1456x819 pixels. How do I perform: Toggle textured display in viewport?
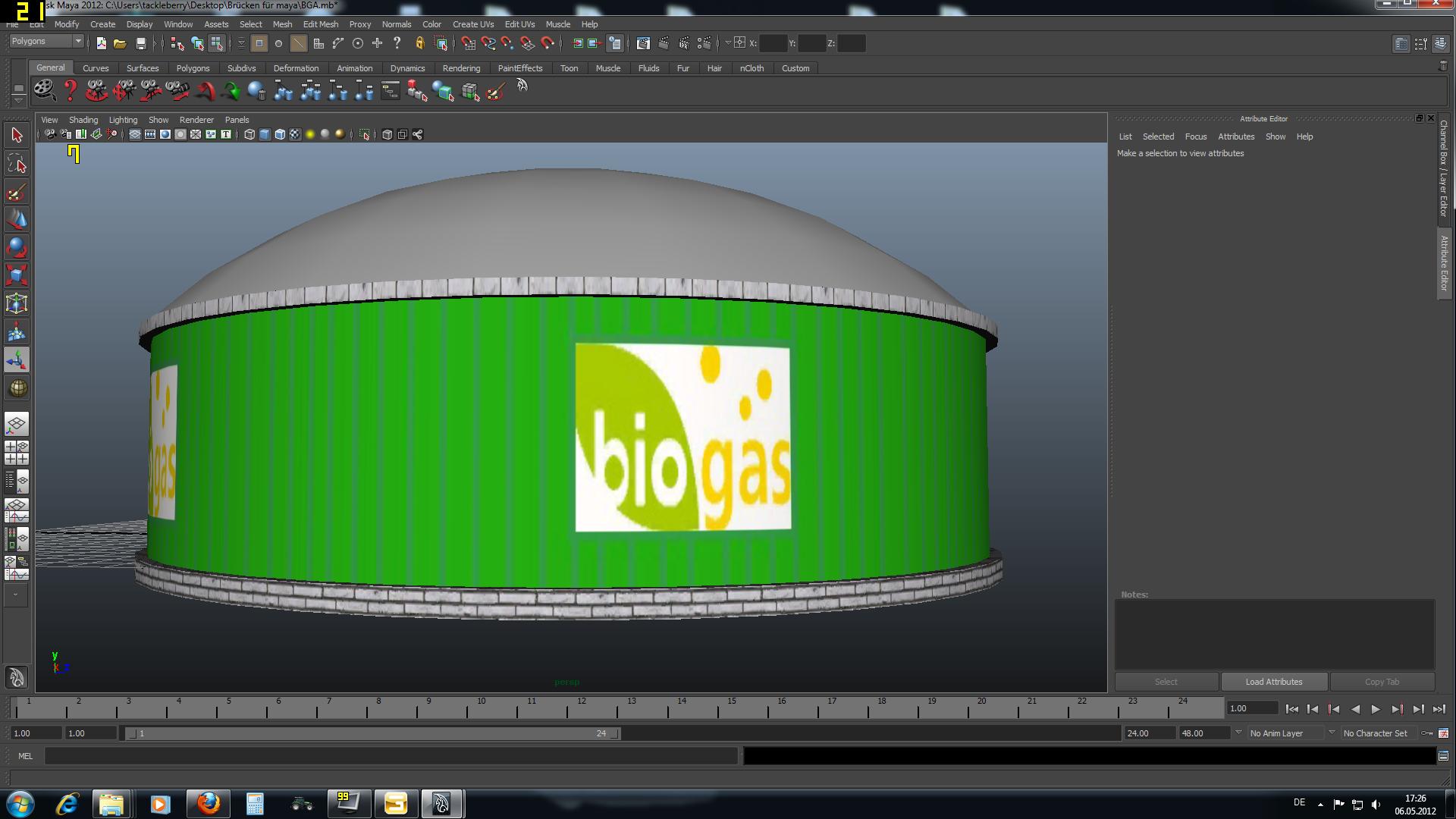pyautogui.click(x=295, y=134)
